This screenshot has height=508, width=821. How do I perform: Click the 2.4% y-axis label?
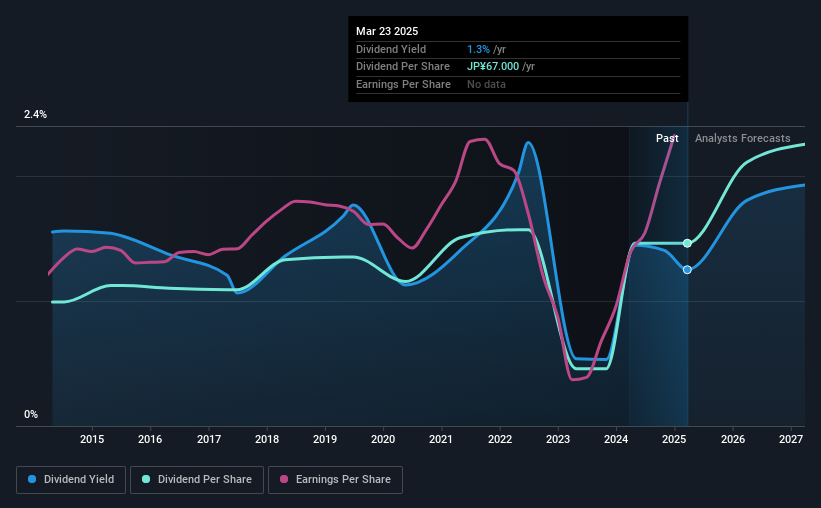35,114
